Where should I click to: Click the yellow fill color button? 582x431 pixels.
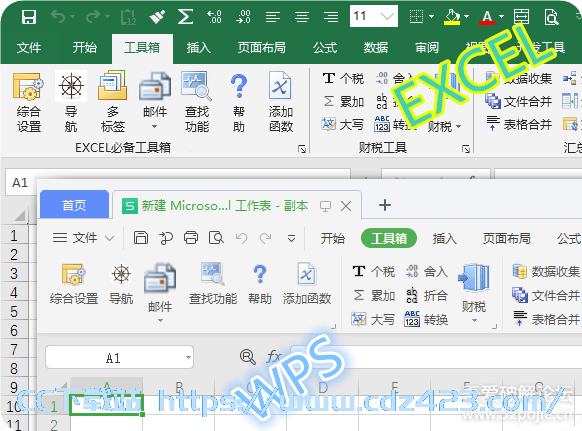point(452,17)
